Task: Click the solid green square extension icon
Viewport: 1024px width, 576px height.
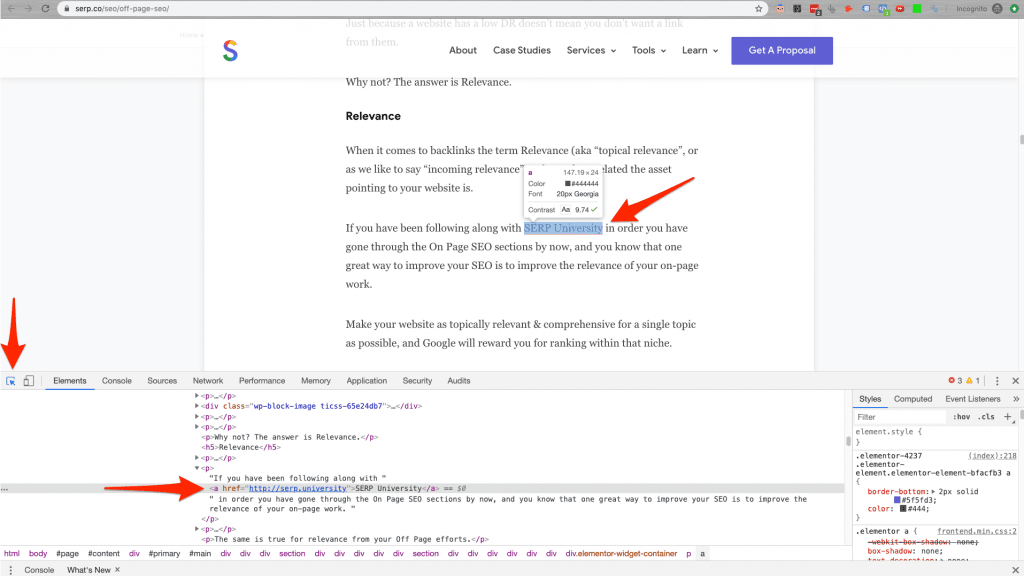Action: [x=917, y=8]
